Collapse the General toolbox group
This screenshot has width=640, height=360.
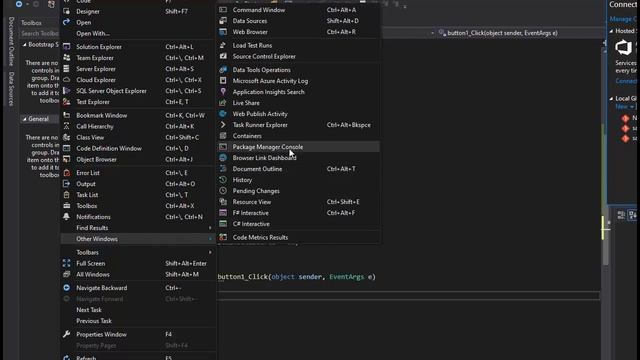(25, 119)
